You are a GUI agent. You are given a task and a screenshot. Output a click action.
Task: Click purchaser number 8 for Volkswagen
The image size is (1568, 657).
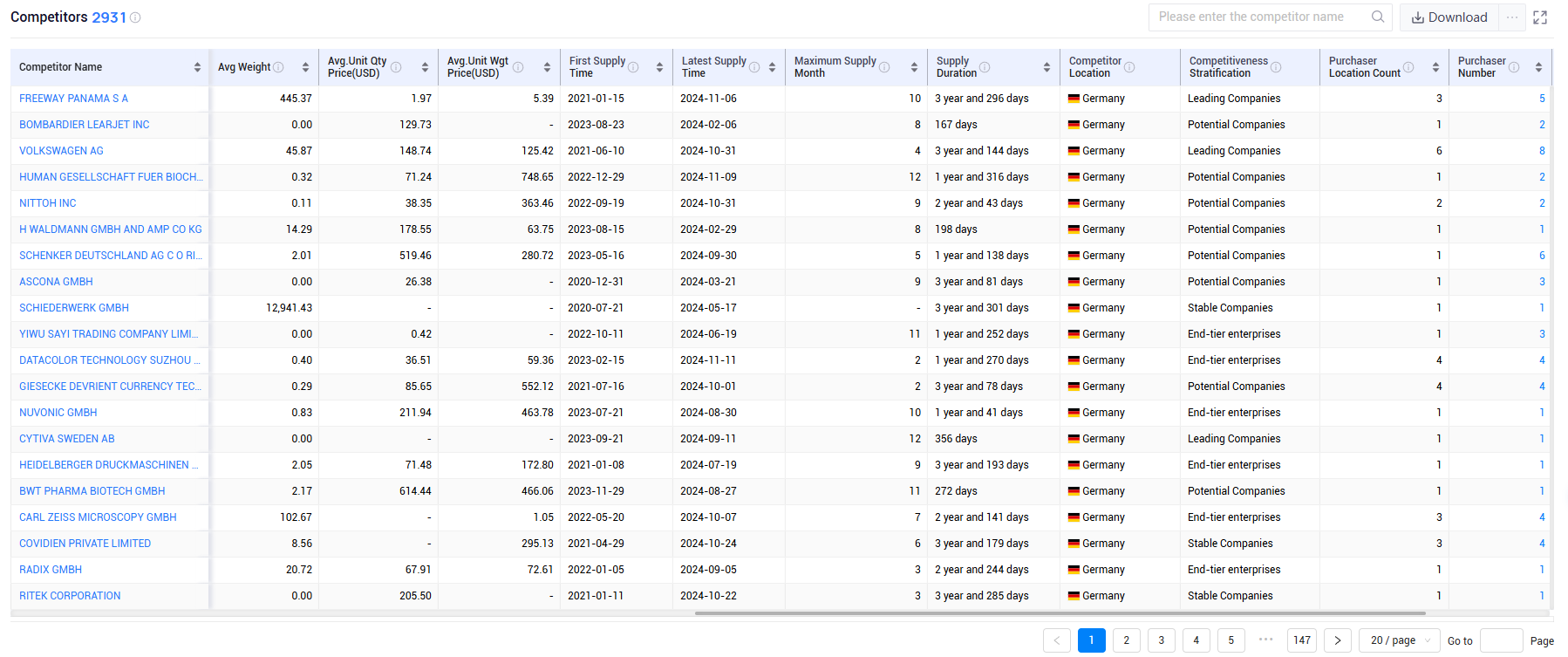(x=1542, y=151)
